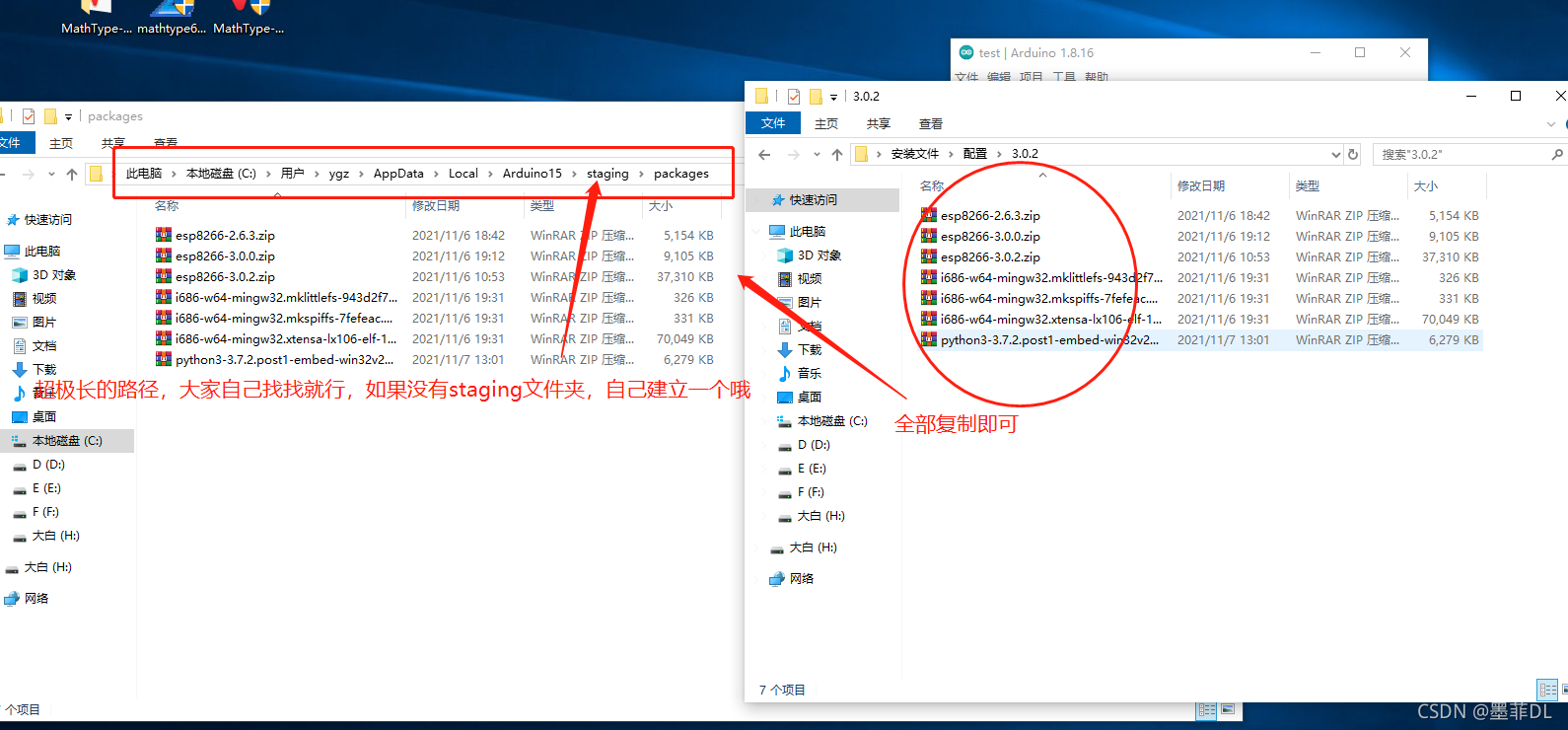Open 大白 (H:) drive under 此电脑 in packages sidebar
This screenshot has width=1568, height=730.
click(x=55, y=536)
